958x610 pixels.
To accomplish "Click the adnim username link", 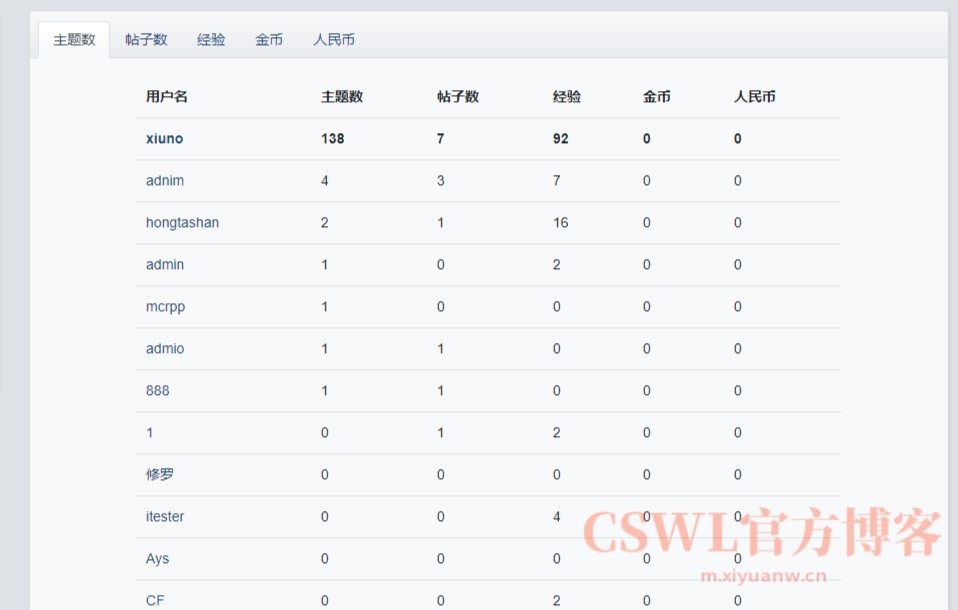I will tap(165, 181).
